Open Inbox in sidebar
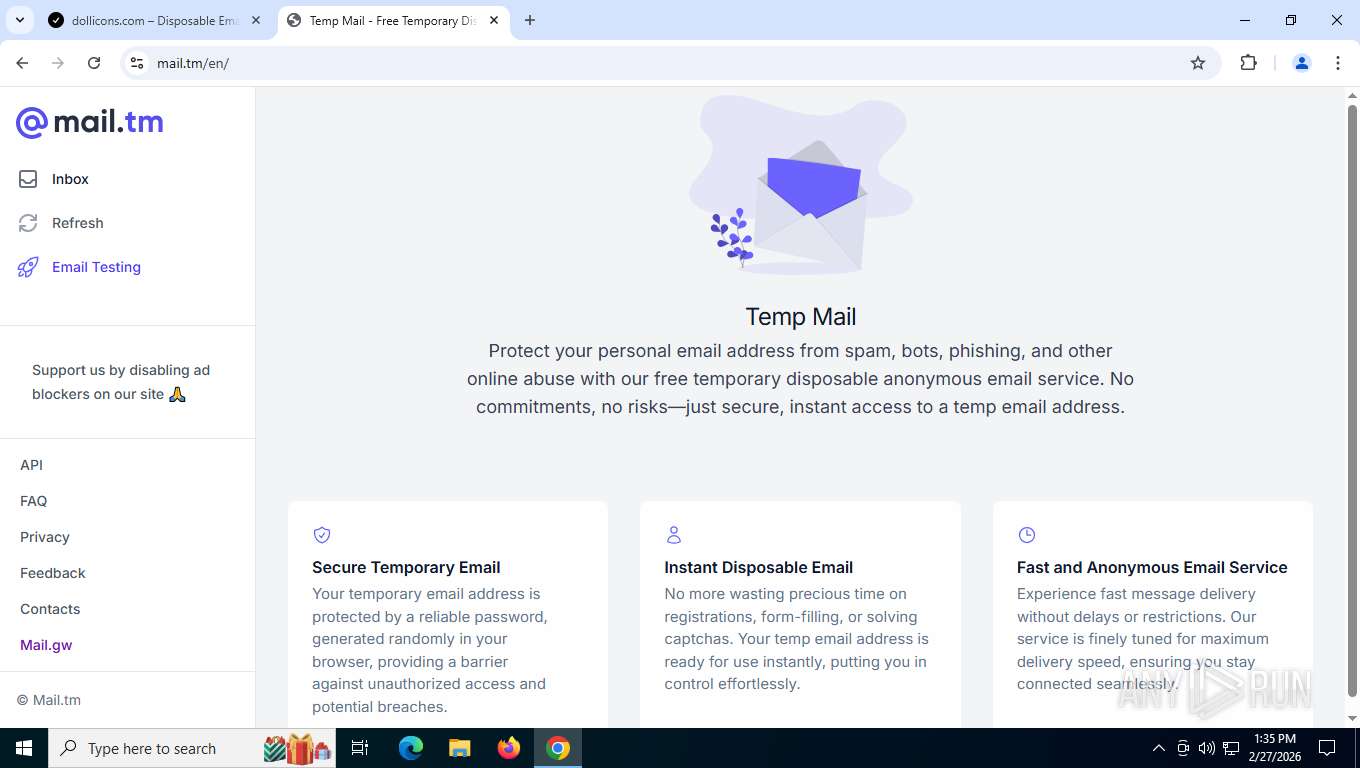 click(x=70, y=179)
